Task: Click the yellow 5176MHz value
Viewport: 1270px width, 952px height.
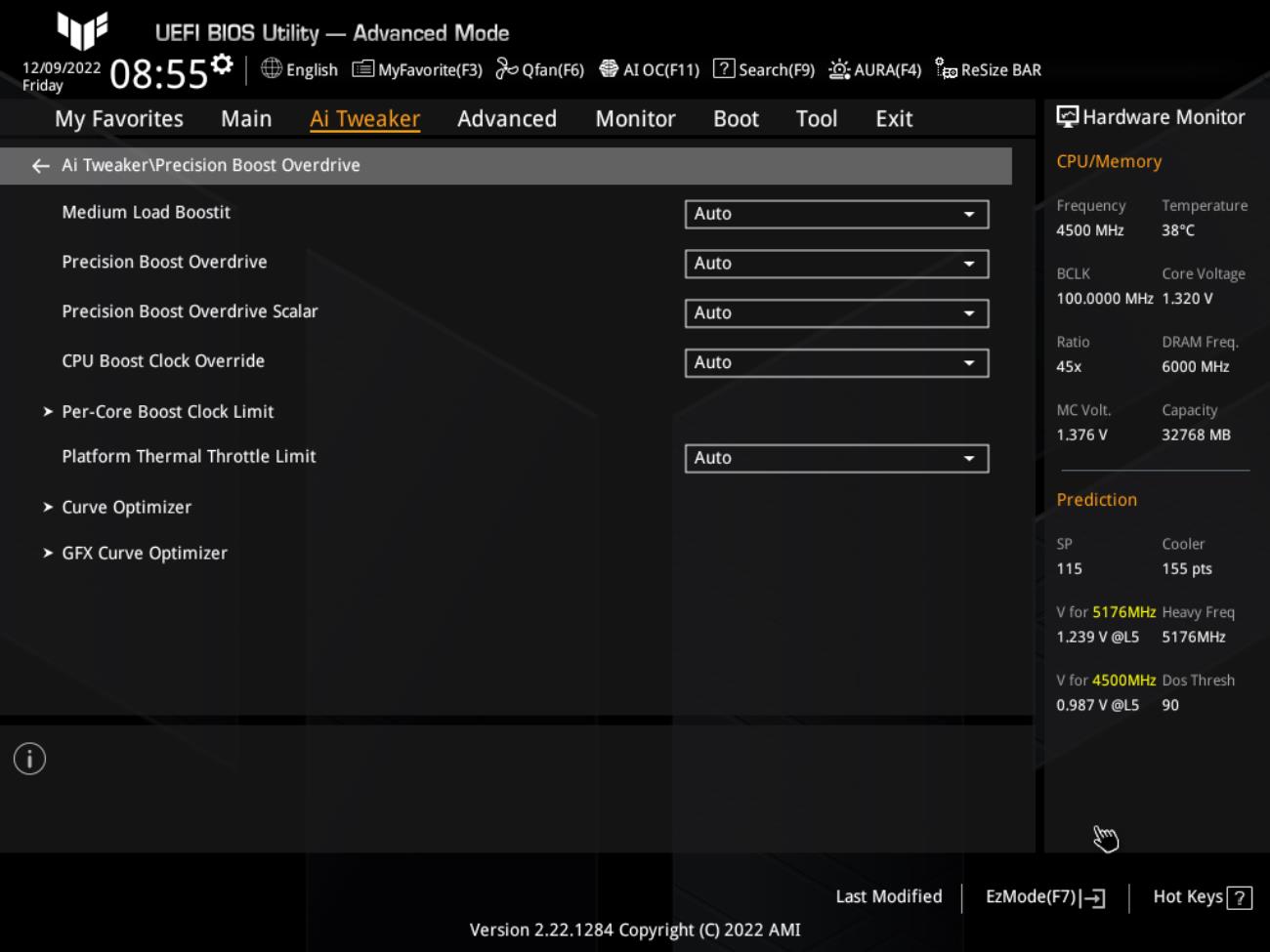Action: 1123,612
